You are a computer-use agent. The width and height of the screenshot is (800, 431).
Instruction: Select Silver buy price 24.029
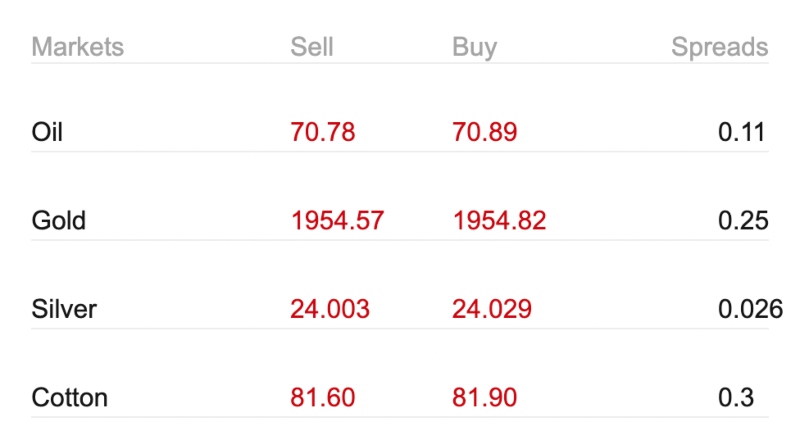click(492, 309)
